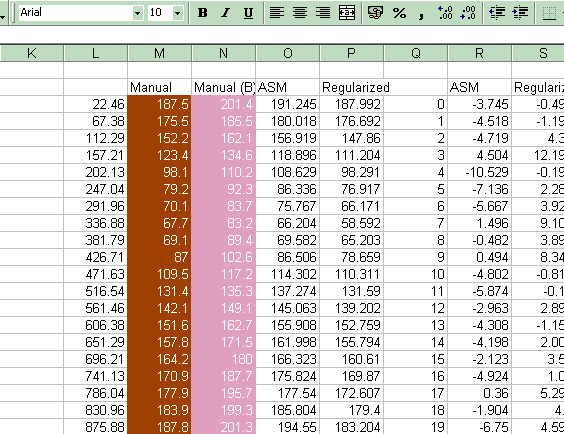
Task: Select the brown cell containing 187.5
Action: [x=159, y=104]
